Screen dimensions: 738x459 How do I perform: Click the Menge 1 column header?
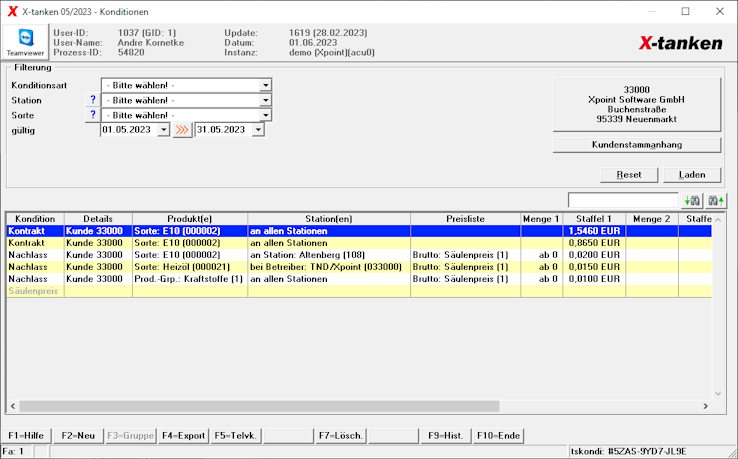541,219
